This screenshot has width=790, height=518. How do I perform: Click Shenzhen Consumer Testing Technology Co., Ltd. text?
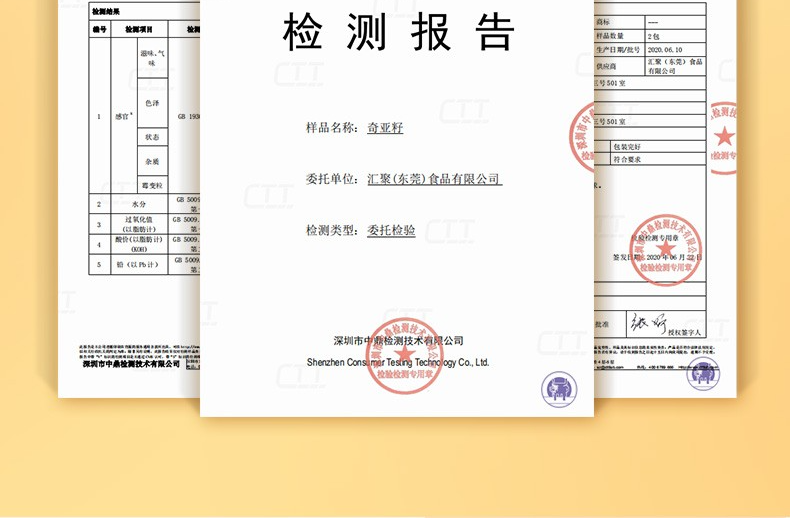(397, 362)
